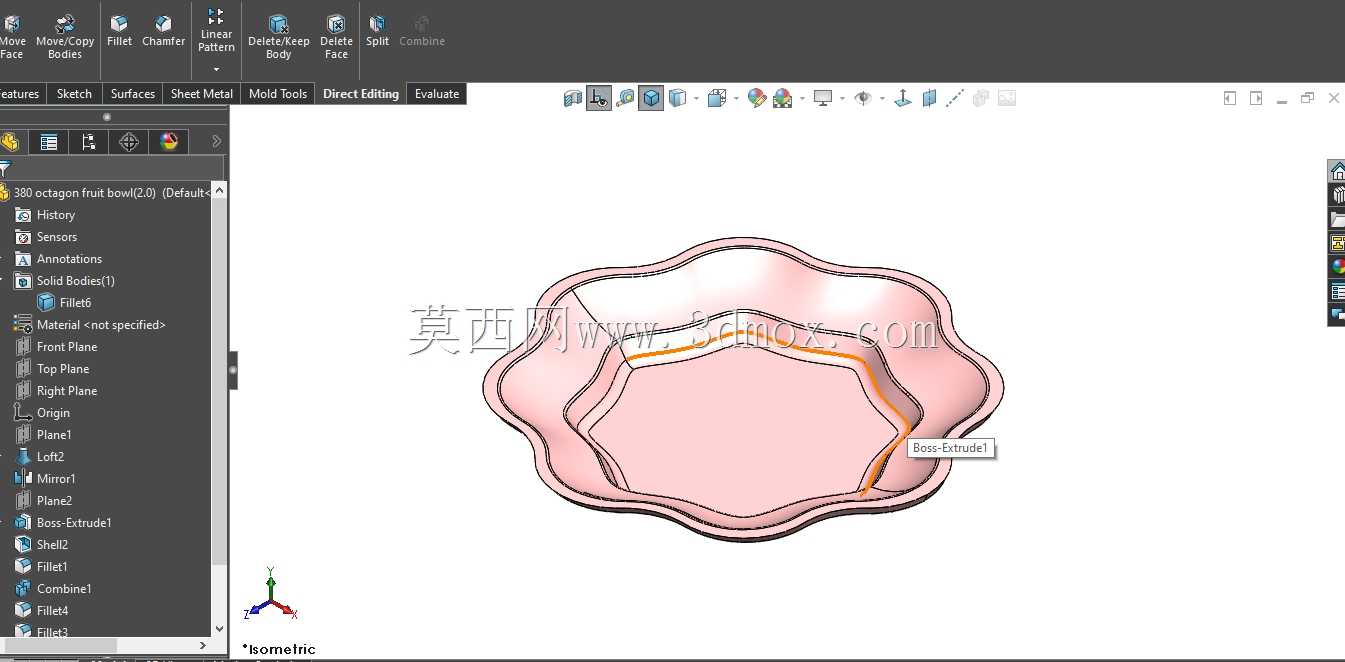
Task: Open the Edit Appearance tool
Action: [x=757, y=98]
